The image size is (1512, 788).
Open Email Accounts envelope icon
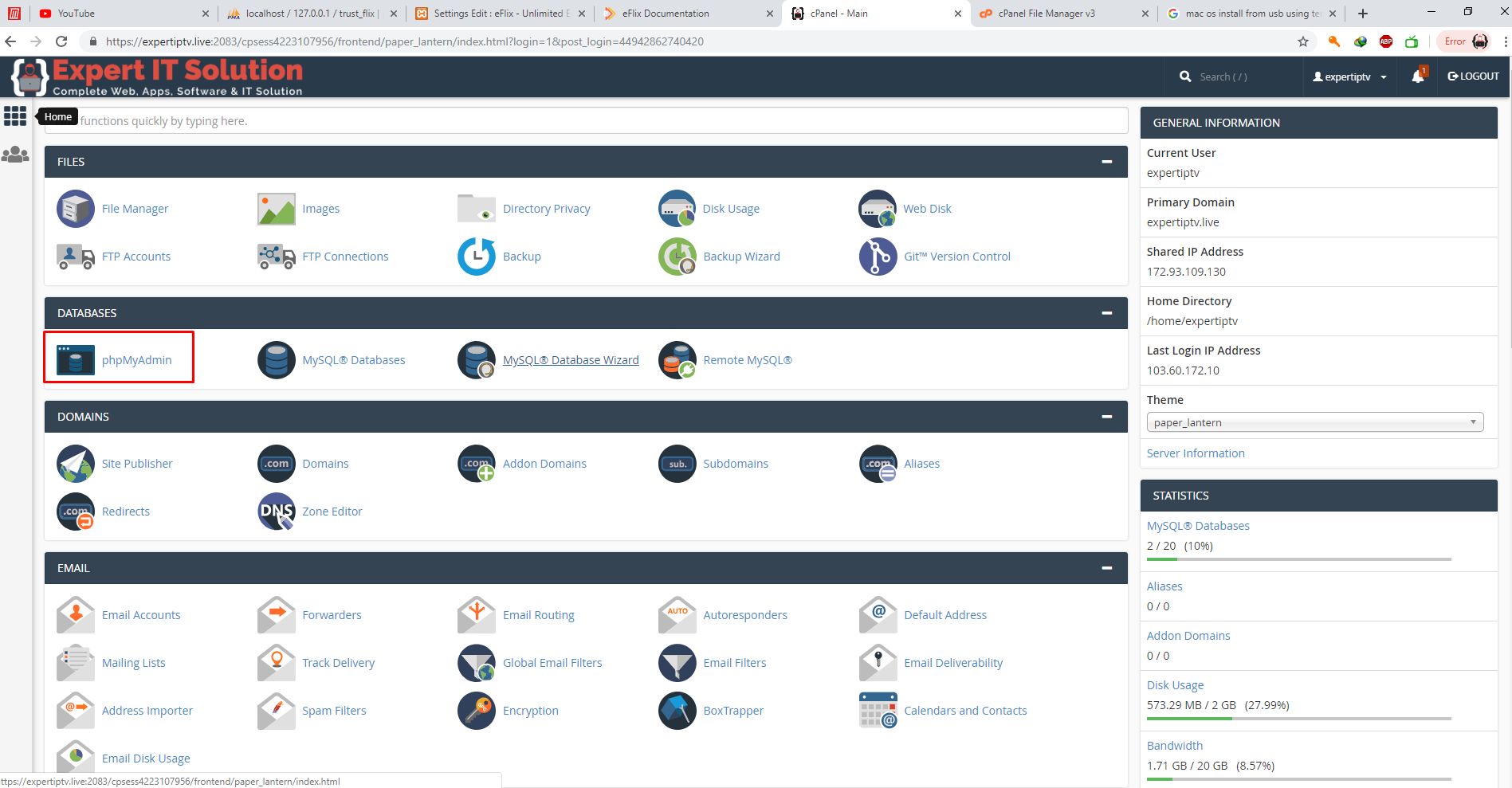tap(76, 615)
